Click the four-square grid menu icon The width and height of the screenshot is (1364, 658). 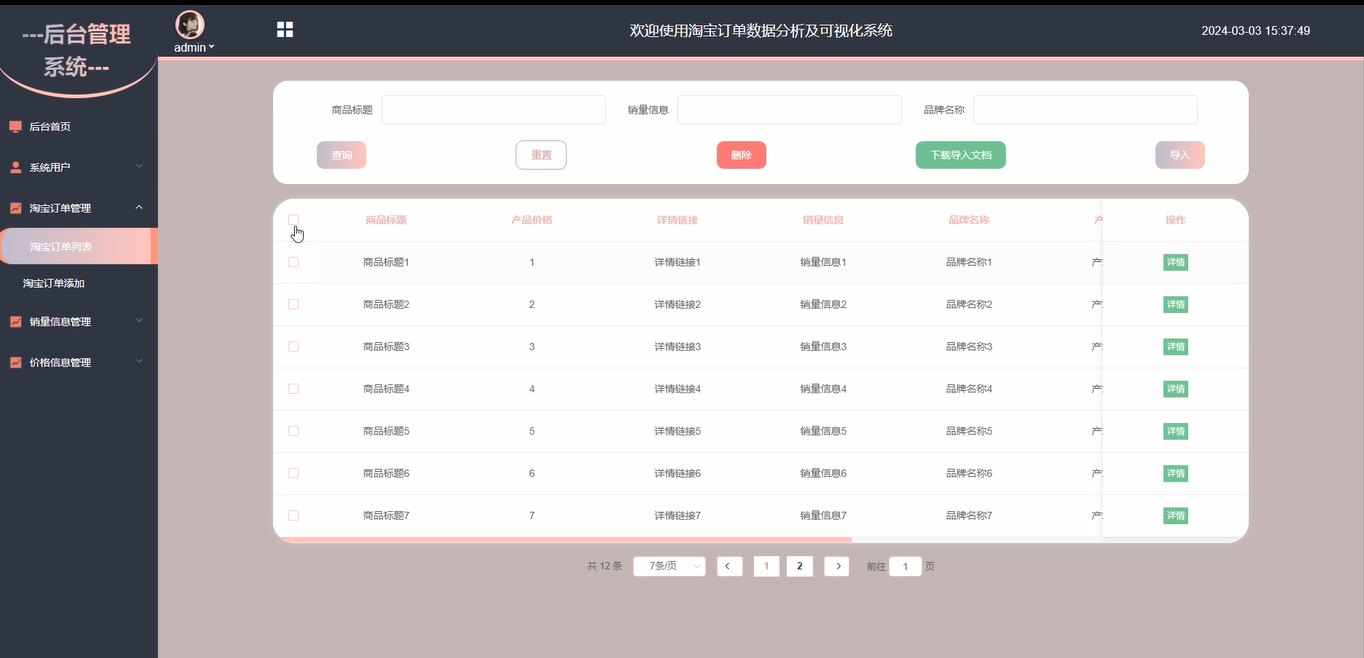click(x=285, y=30)
